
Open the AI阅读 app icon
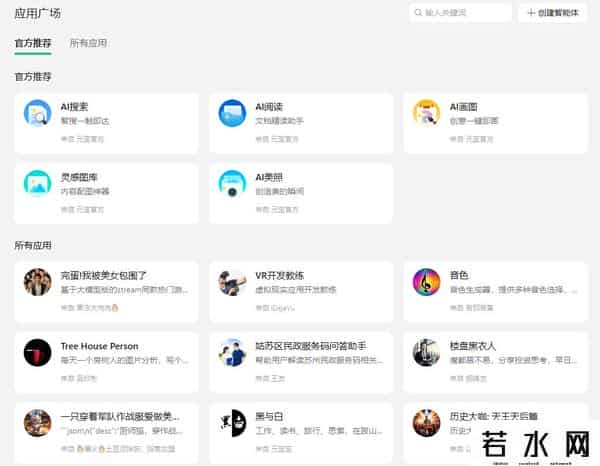coord(232,113)
